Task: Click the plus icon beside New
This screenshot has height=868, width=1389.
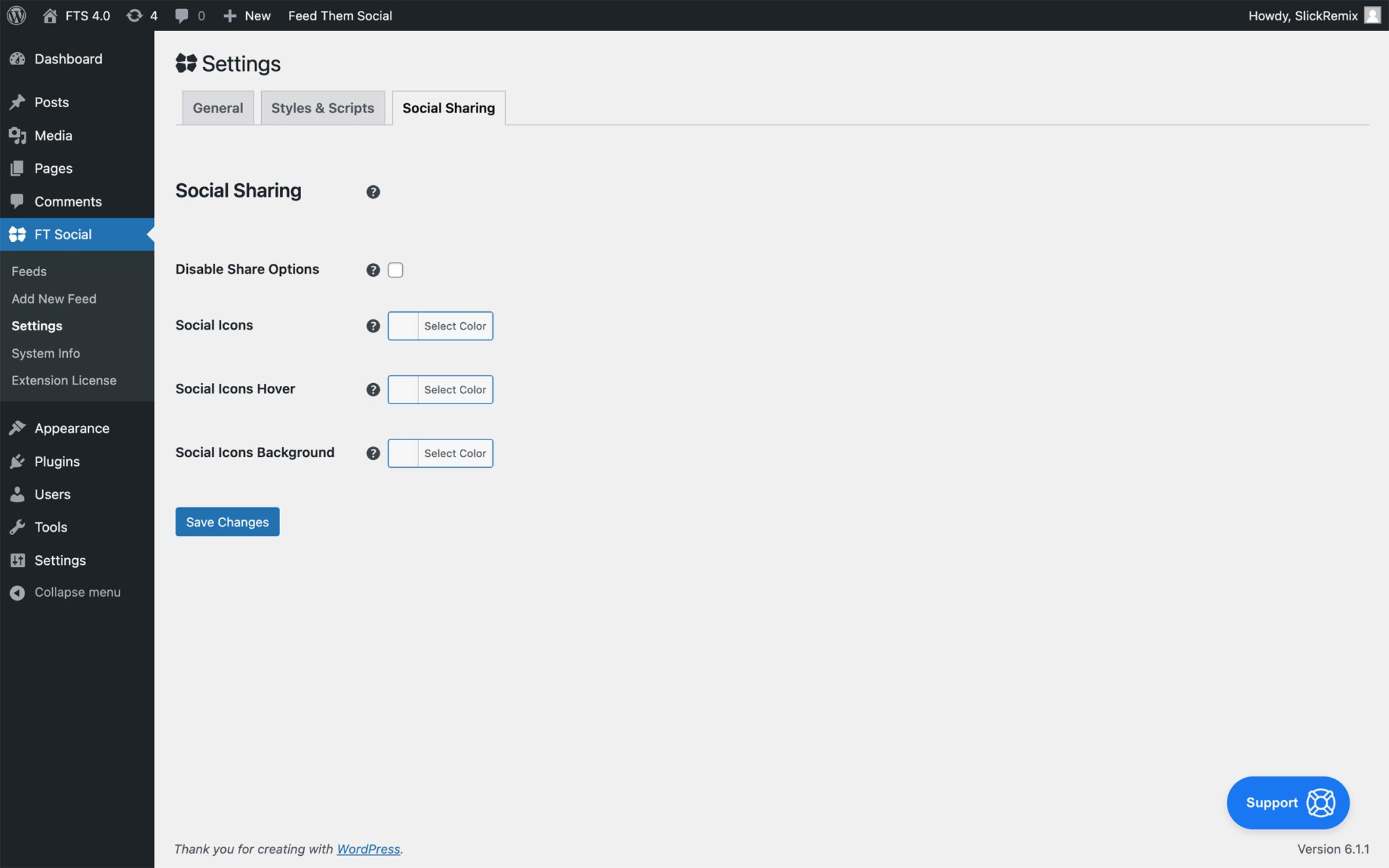Action: (x=230, y=16)
